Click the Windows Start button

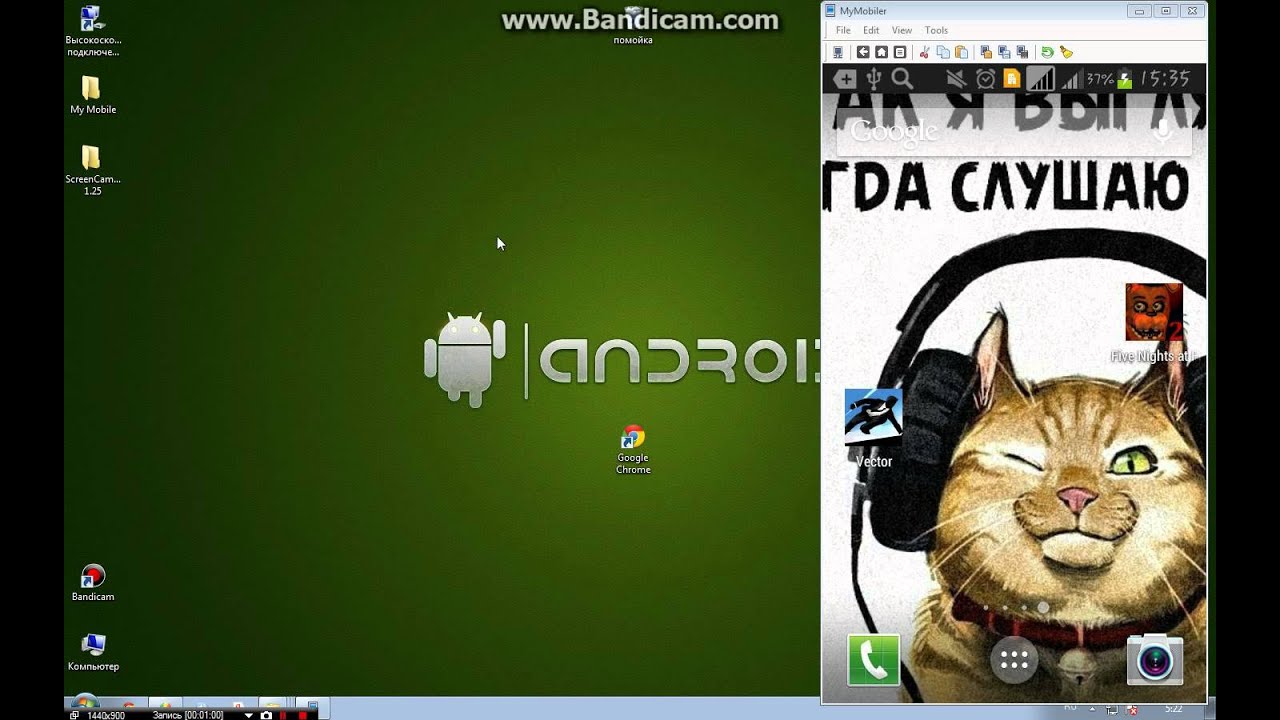pos(85,702)
